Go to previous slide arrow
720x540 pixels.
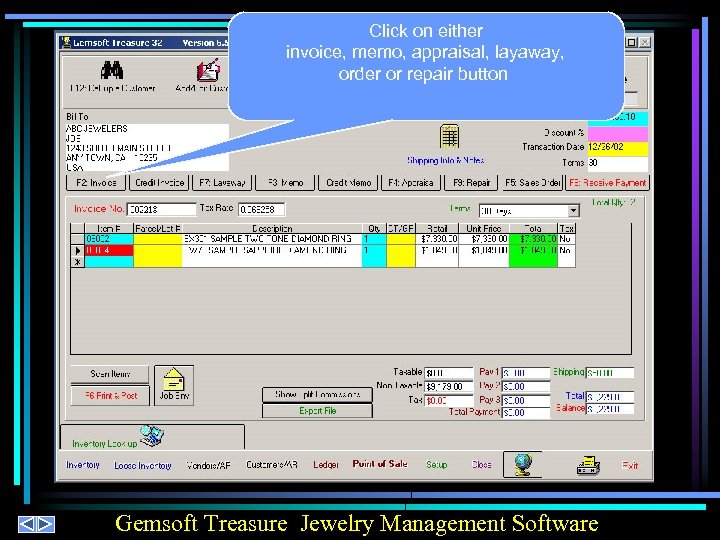27,524
